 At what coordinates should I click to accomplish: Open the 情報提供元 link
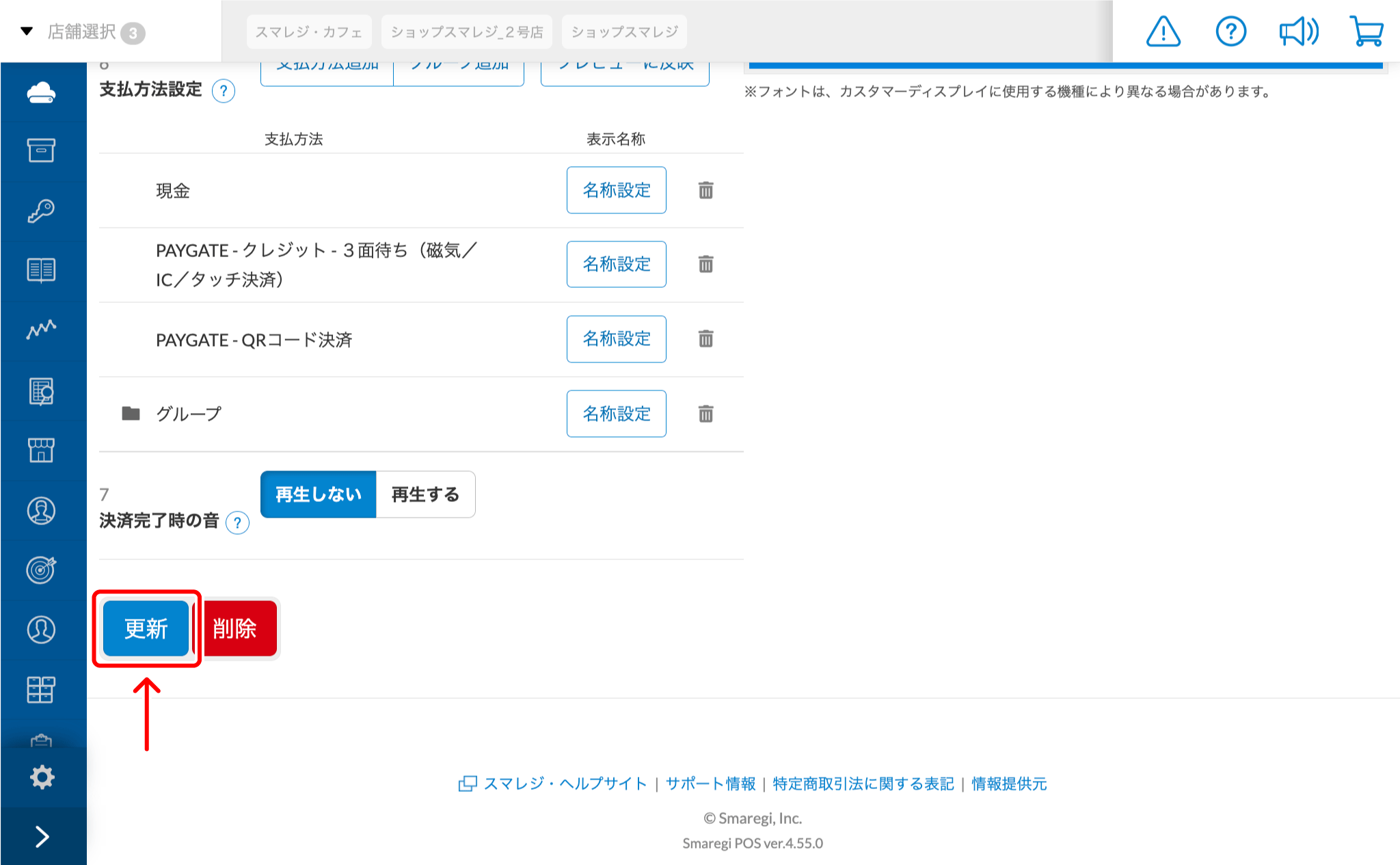[x=1009, y=784]
